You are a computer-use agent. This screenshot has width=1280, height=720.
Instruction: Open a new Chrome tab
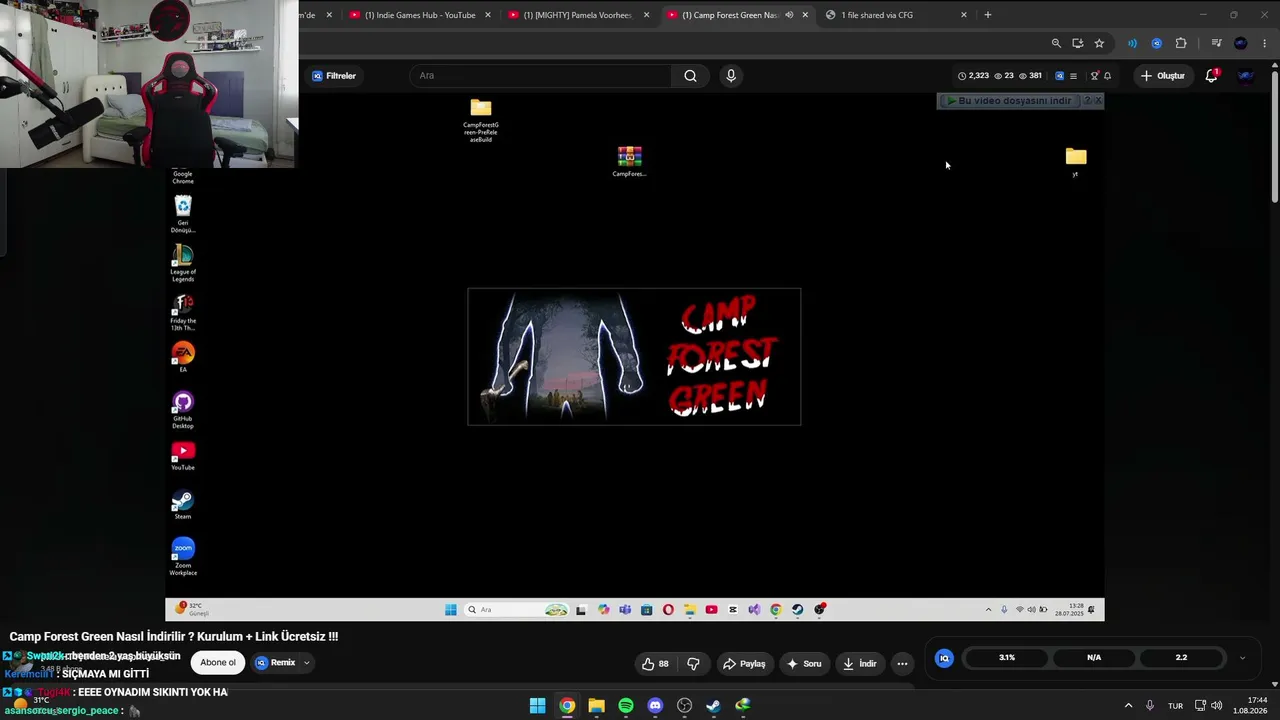point(988,15)
